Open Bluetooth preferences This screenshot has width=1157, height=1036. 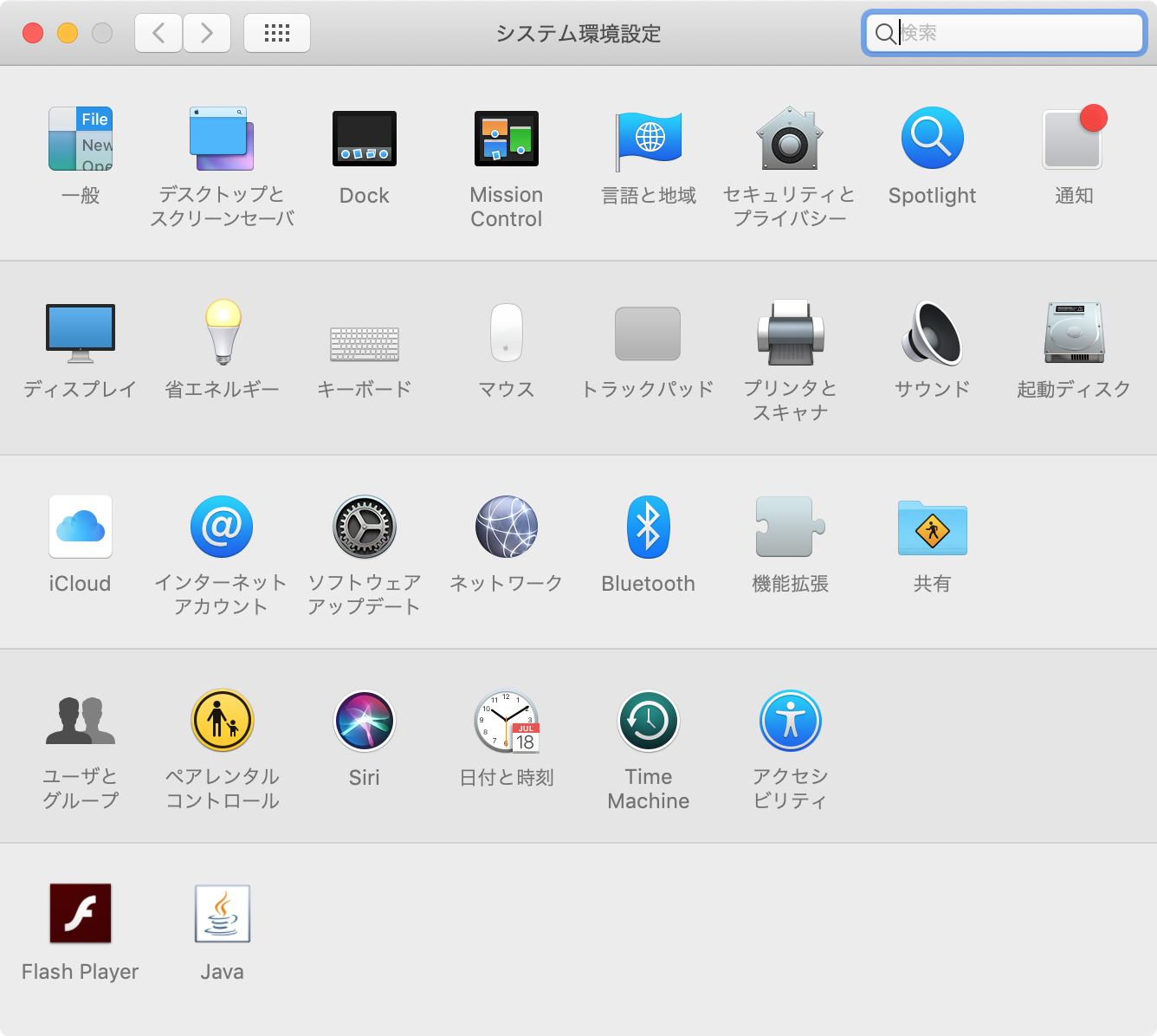pyautogui.click(x=649, y=527)
